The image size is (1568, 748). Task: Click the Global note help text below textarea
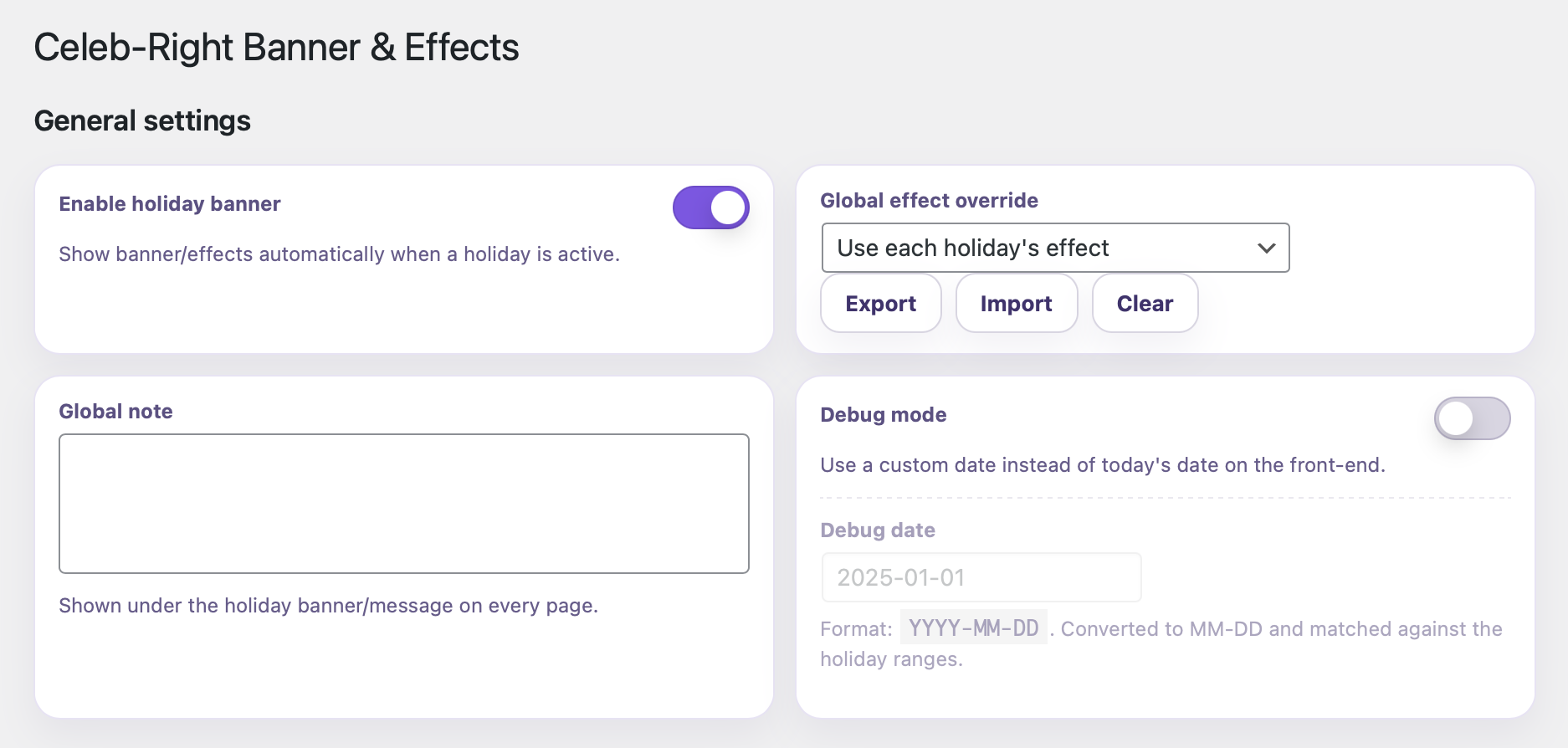(328, 606)
